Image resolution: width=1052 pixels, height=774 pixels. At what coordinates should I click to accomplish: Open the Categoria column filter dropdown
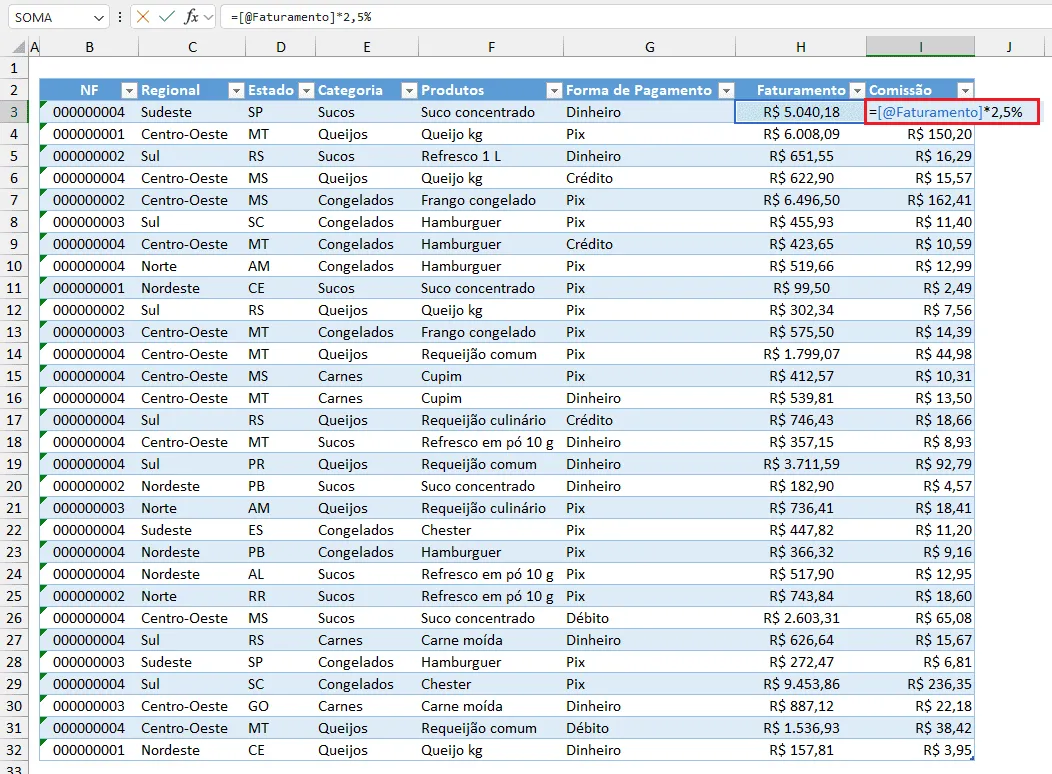coord(409,91)
